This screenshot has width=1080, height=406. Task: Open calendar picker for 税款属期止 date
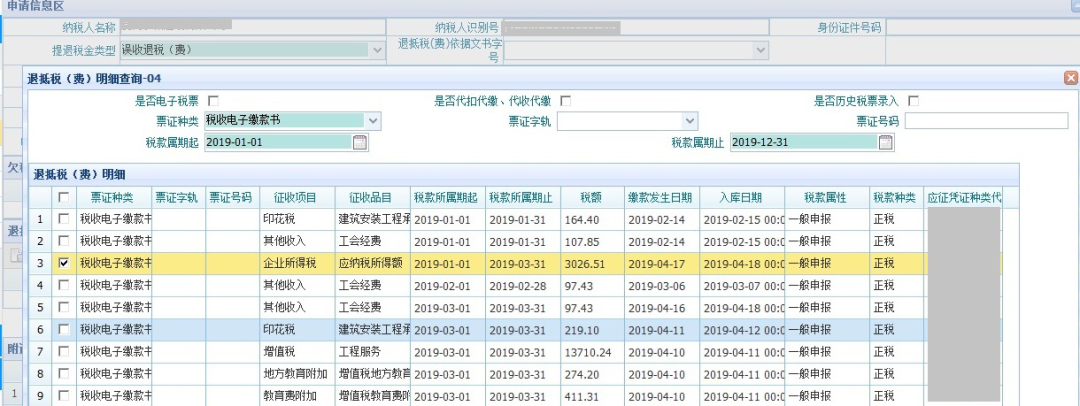pos(886,143)
